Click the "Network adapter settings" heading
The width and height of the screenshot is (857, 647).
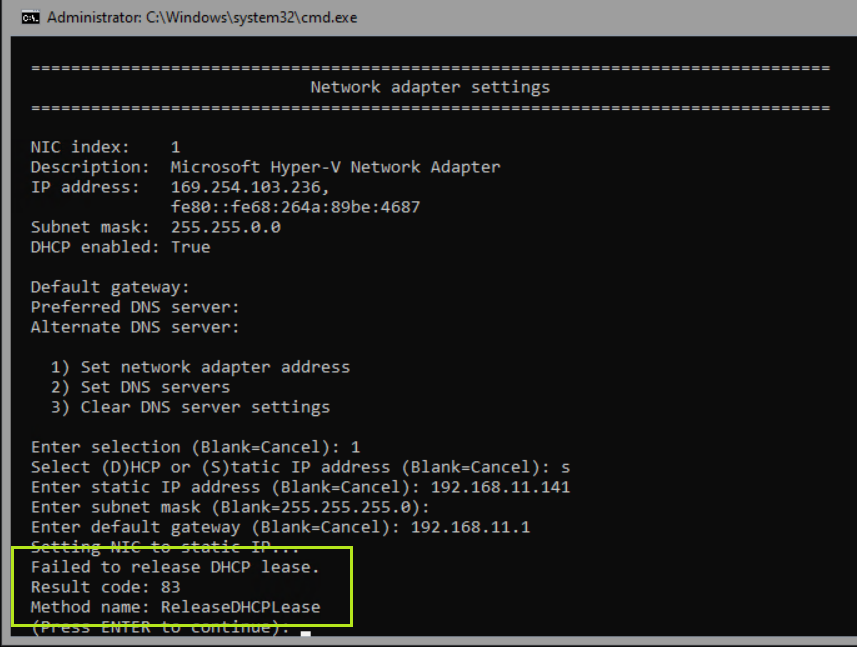(x=430, y=87)
